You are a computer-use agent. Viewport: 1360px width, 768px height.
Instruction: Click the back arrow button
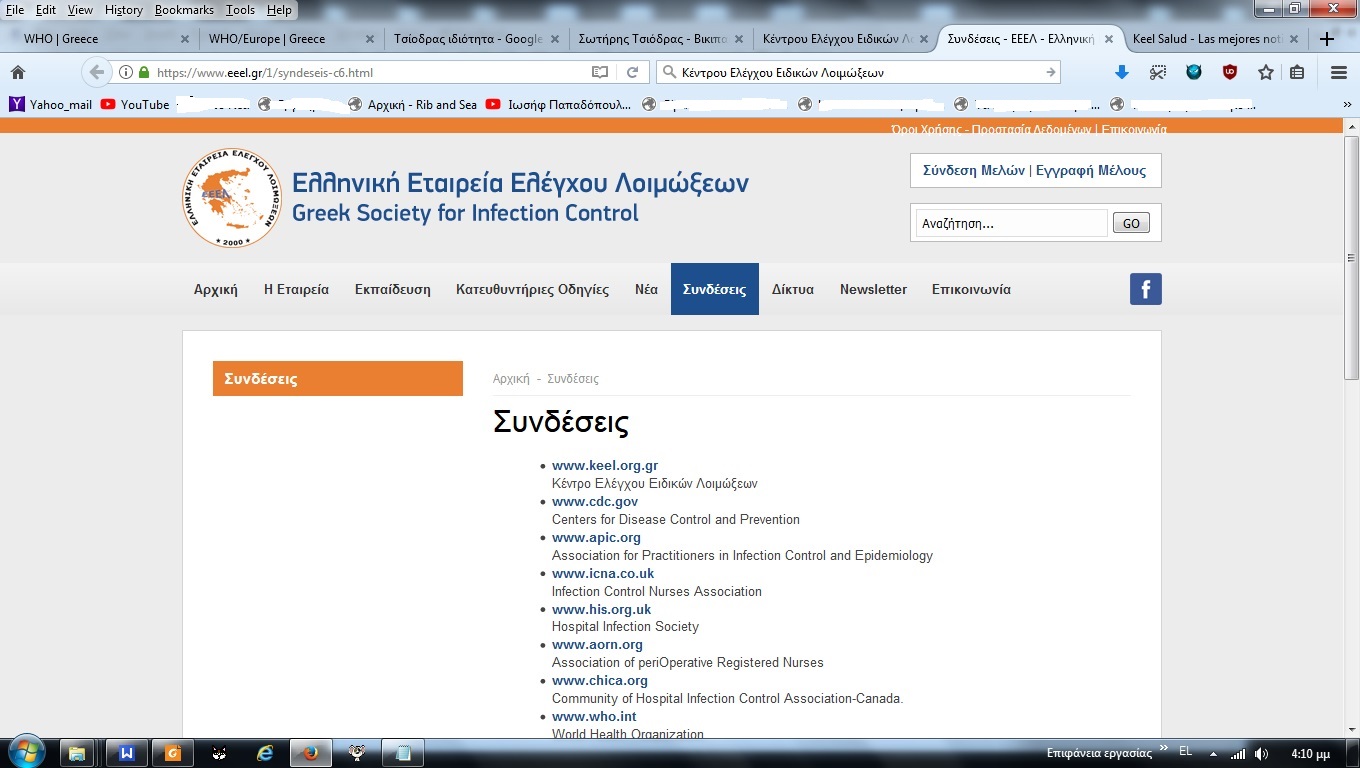[x=97, y=72]
